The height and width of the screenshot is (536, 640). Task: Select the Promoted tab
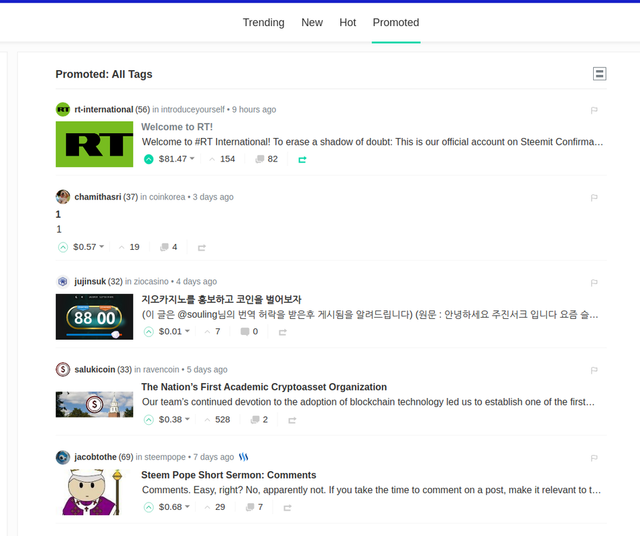coord(396,22)
